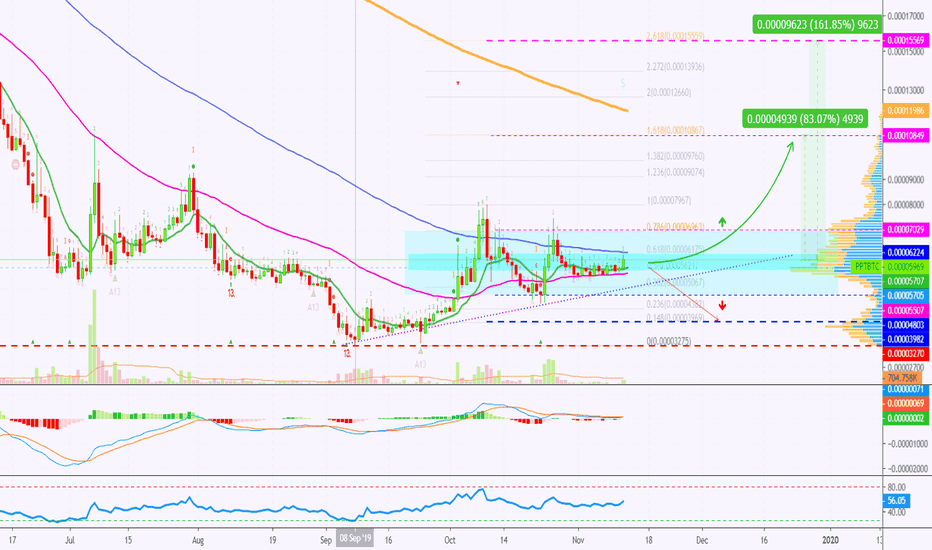Click the 2.618(0.00015559) Fibonacci level label
Image resolution: width=932 pixels, height=550 pixels.
tap(675, 36)
